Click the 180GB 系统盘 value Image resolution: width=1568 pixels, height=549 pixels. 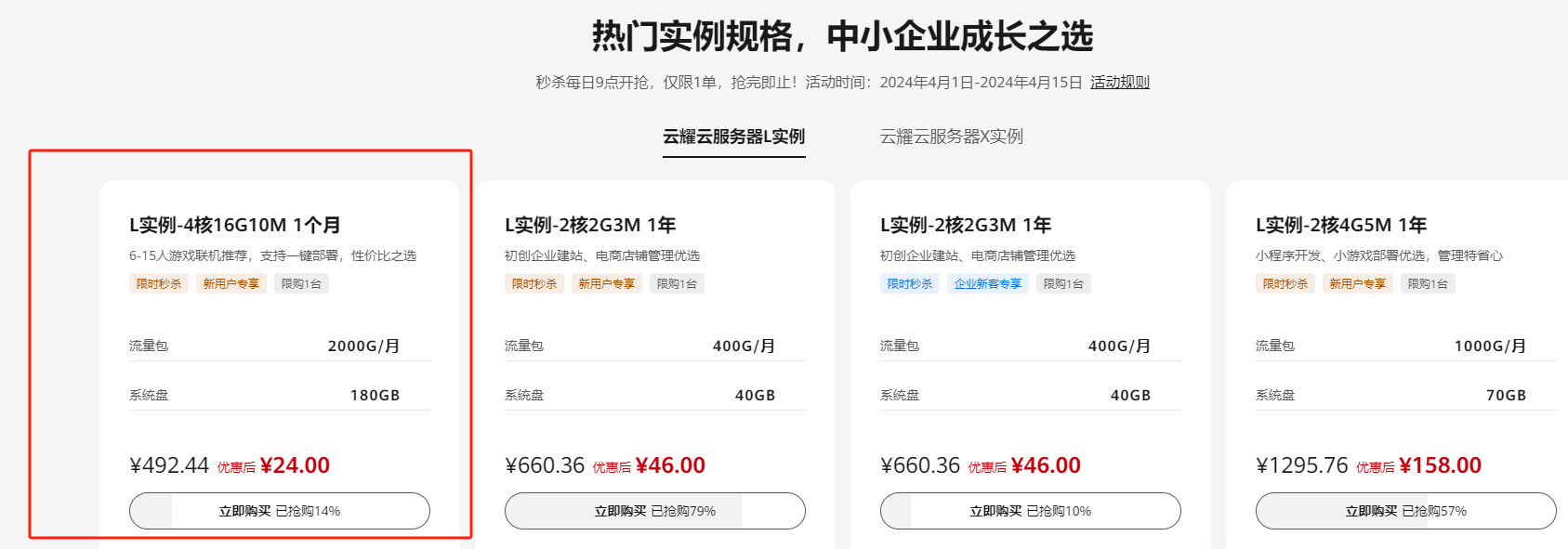[375, 395]
